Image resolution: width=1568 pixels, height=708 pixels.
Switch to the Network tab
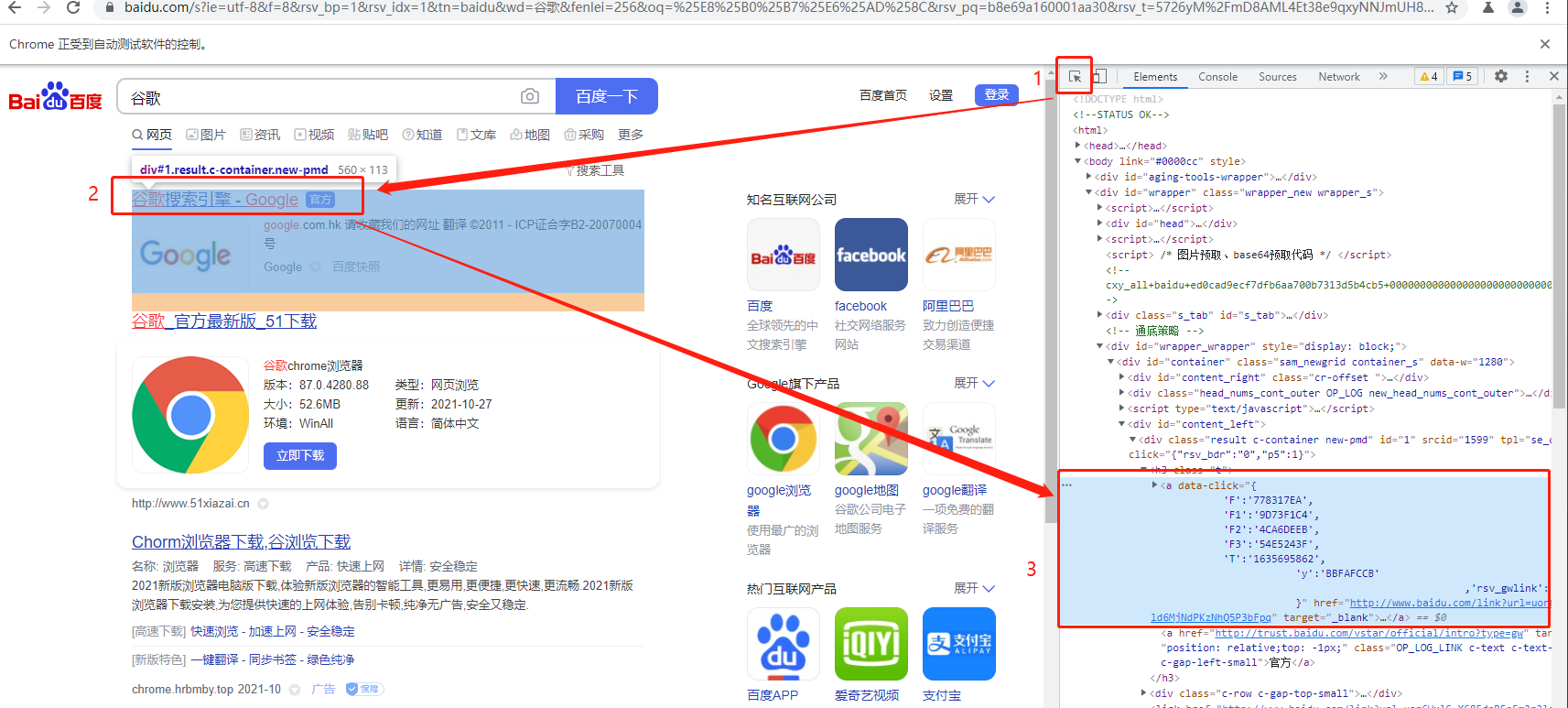point(1338,77)
